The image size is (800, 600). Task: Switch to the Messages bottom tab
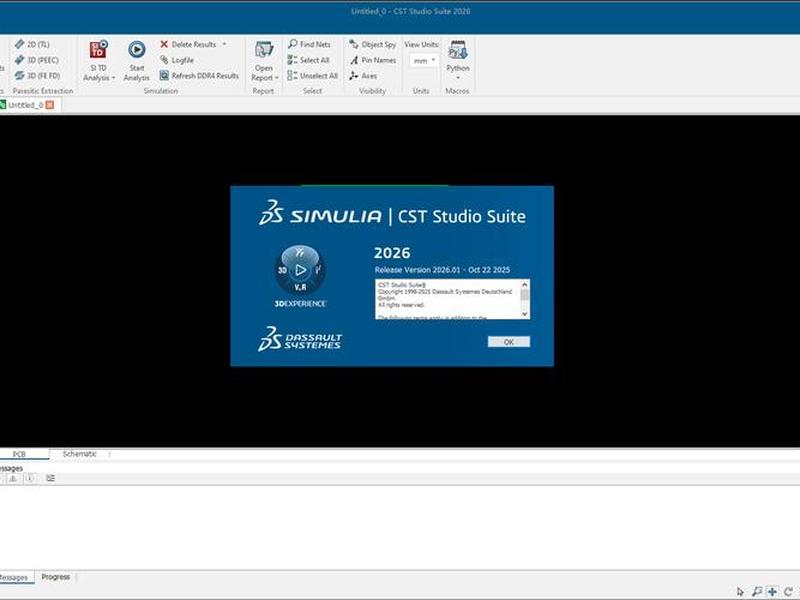(x=14, y=578)
